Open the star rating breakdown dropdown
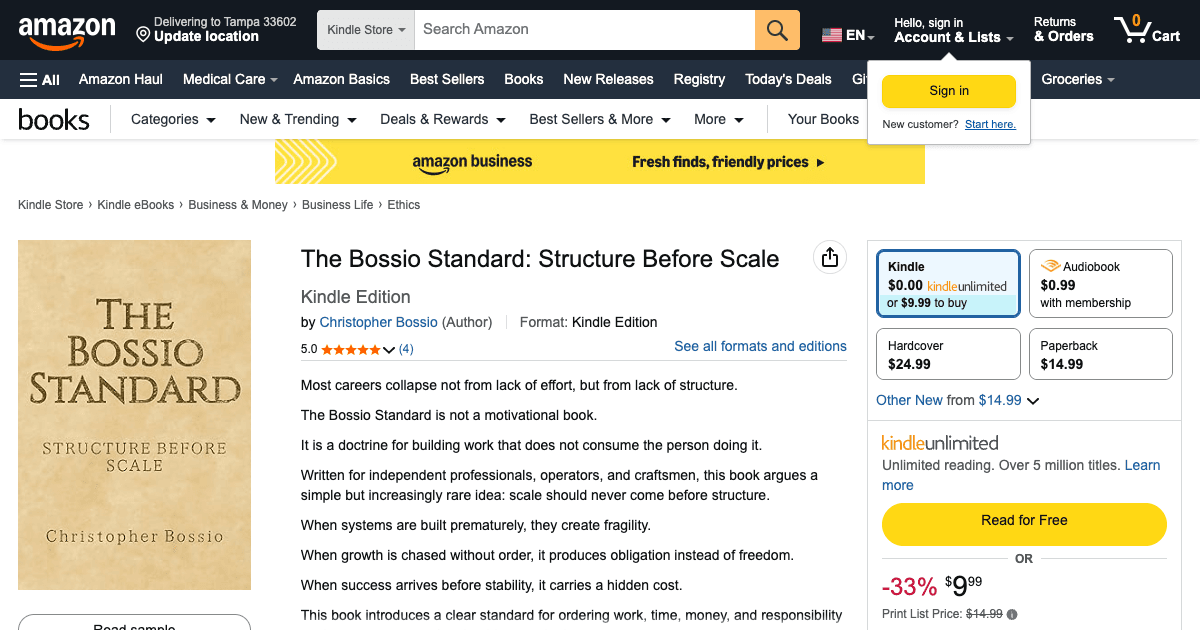The height and width of the screenshot is (630, 1200). tap(391, 349)
